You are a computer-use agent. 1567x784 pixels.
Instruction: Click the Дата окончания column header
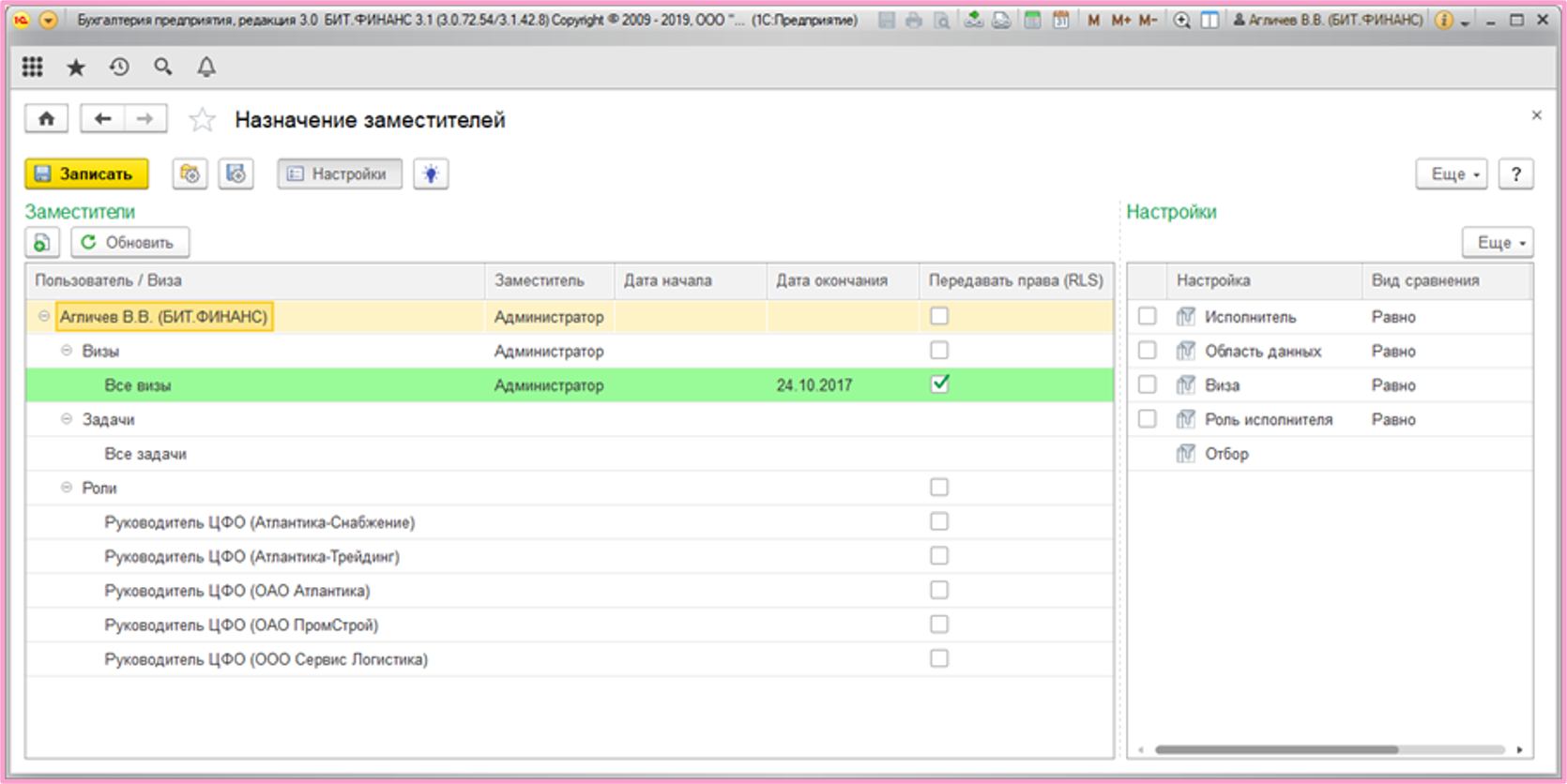click(843, 280)
